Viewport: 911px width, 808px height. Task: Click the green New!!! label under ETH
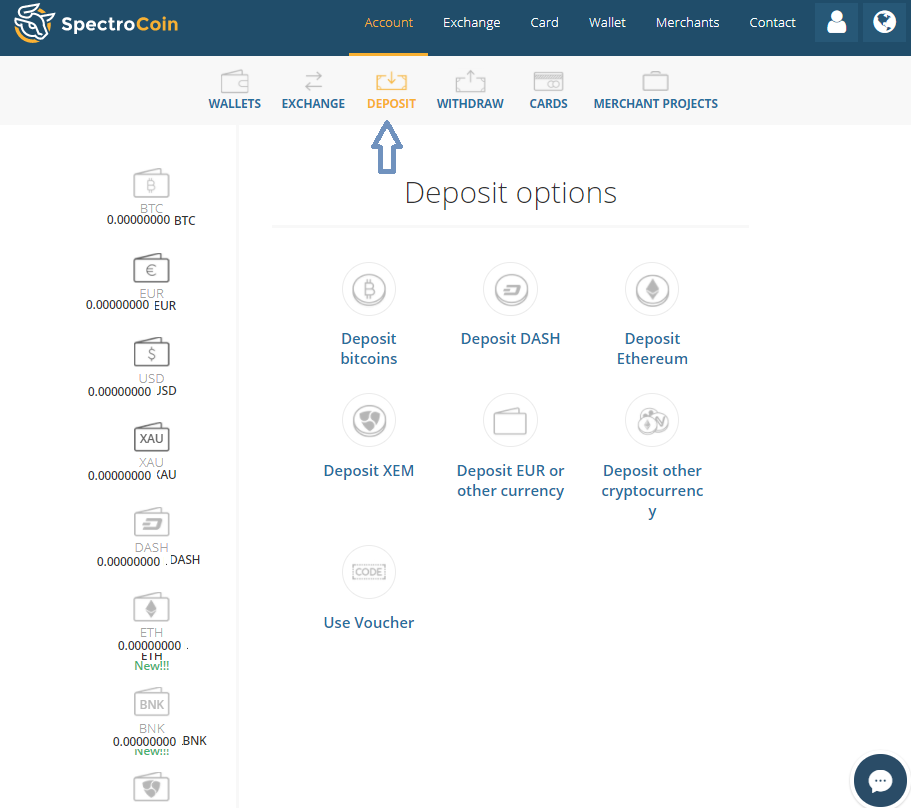pyautogui.click(x=152, y=666)
